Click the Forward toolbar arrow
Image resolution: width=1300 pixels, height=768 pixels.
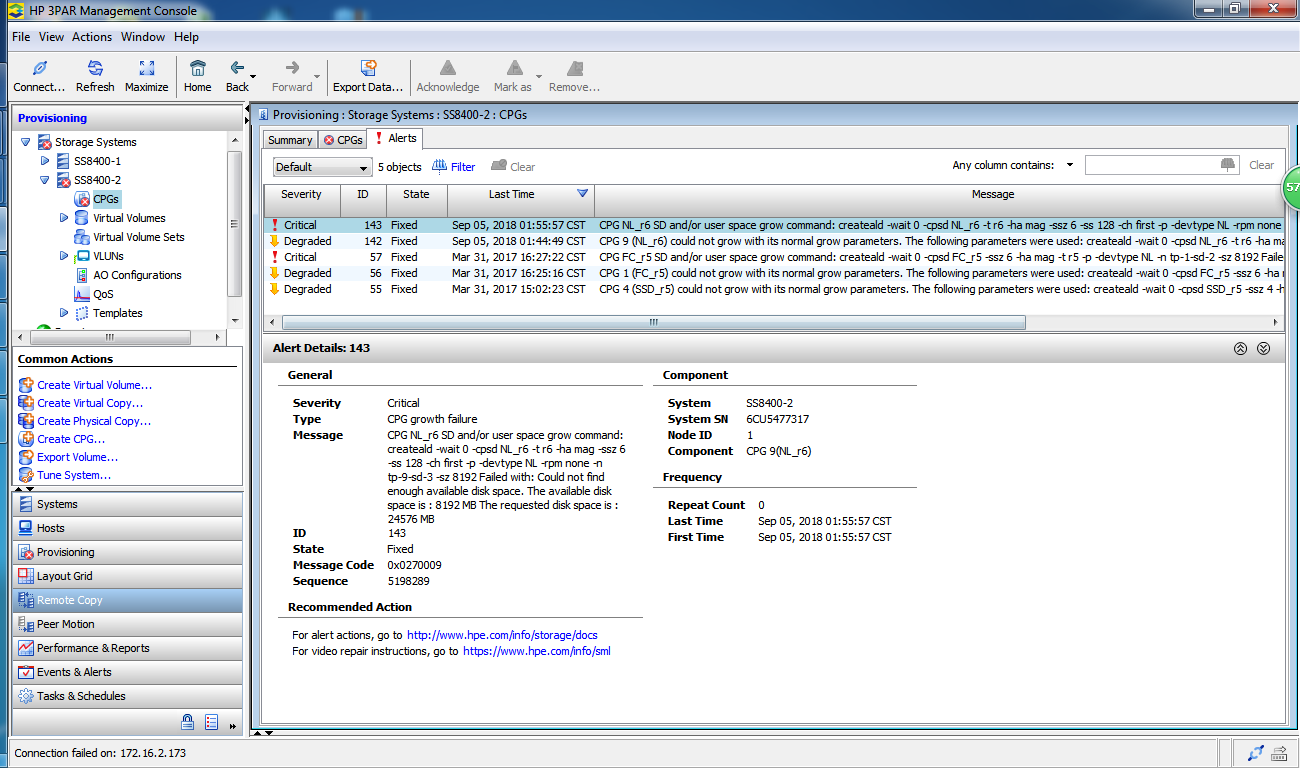[292, 76]
